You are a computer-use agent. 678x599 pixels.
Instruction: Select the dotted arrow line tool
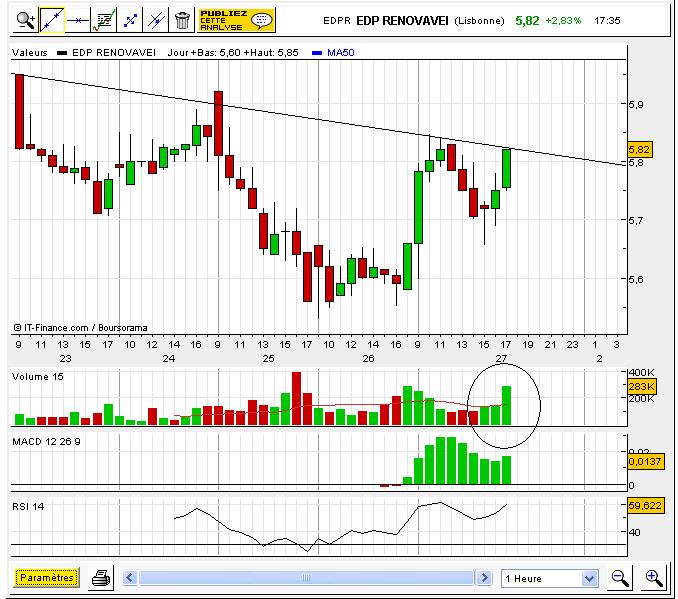click(130, 20)
